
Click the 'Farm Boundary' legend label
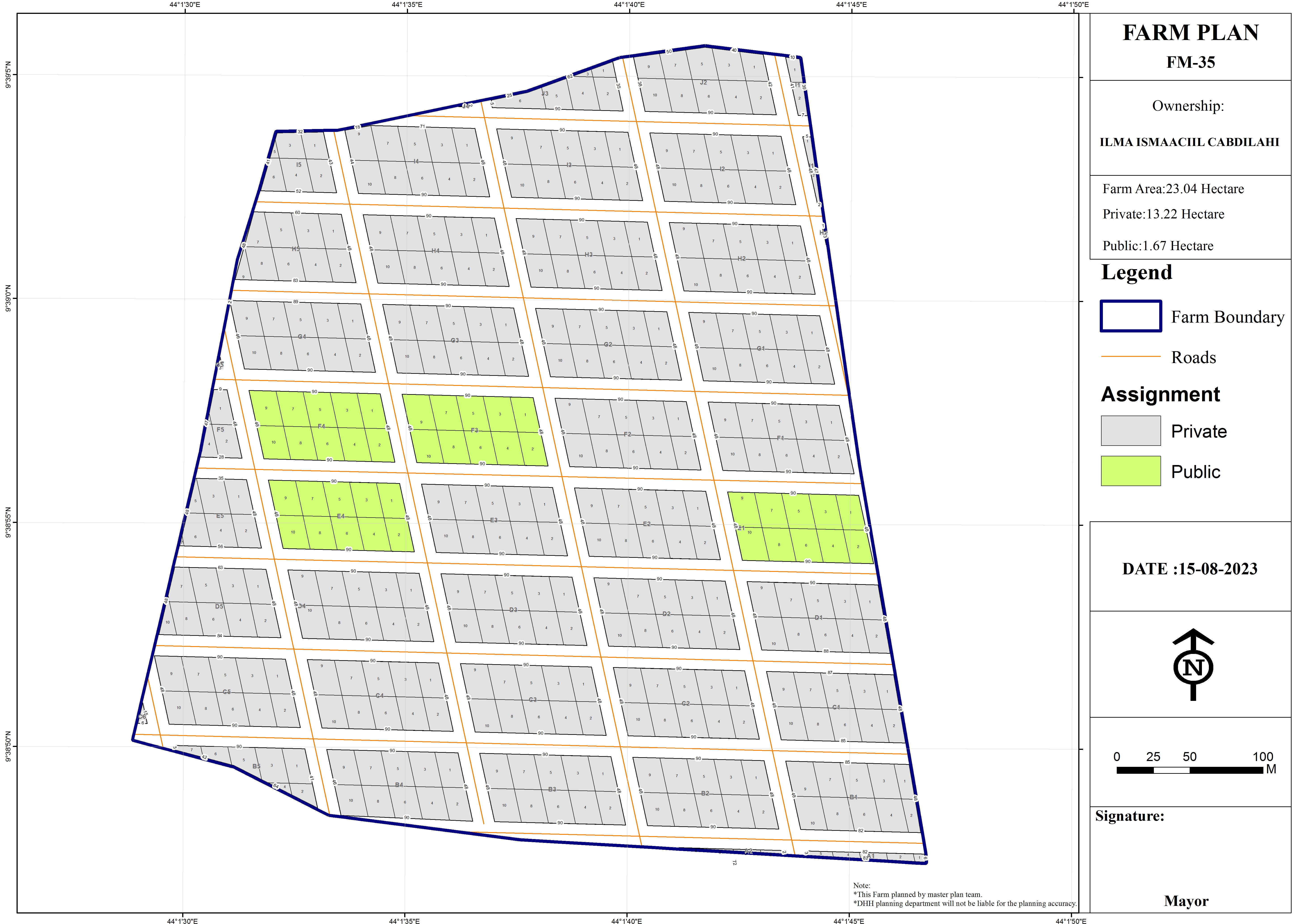(1227, 317)
